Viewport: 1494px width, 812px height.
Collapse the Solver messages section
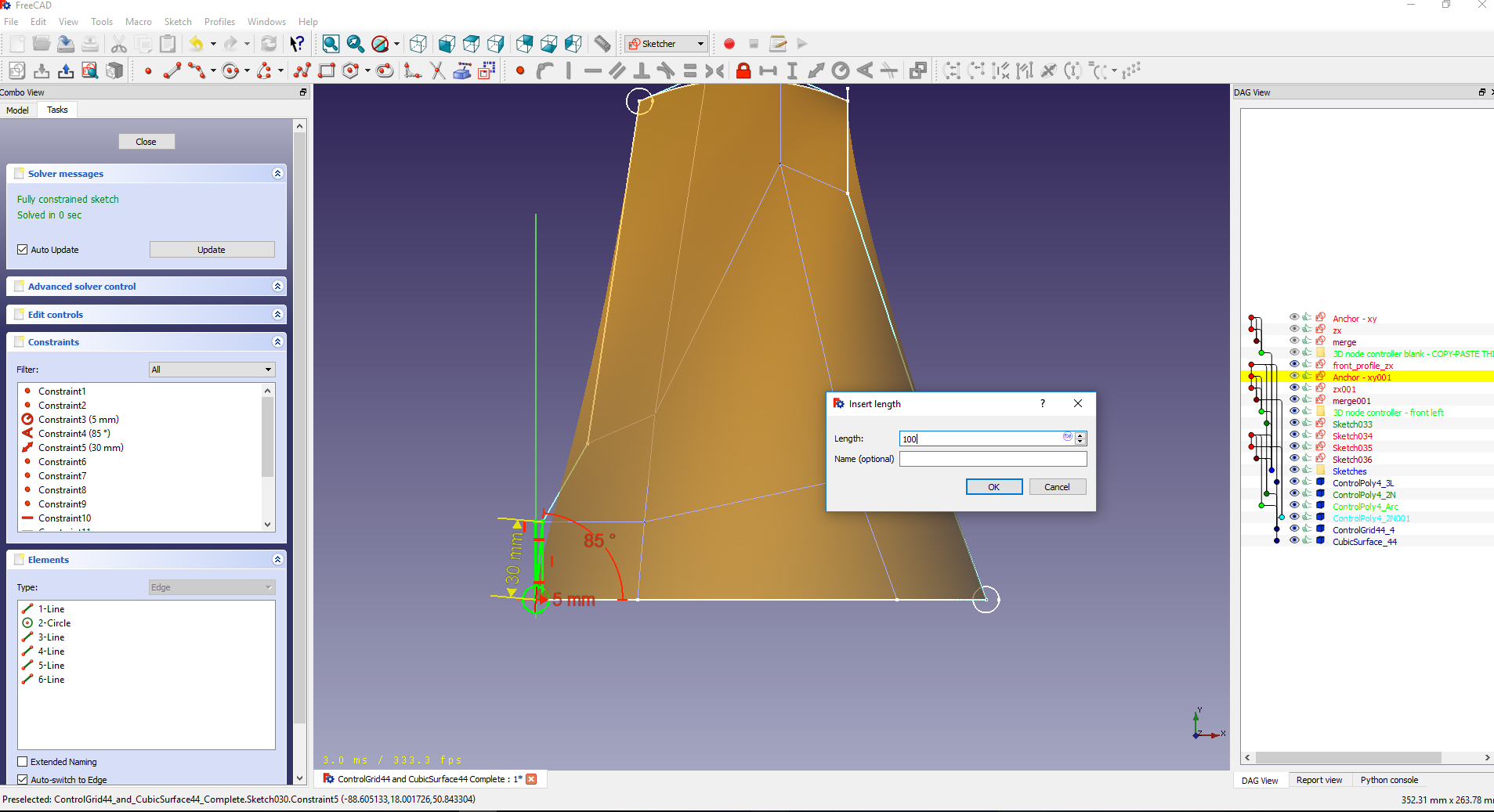(277, 174)
